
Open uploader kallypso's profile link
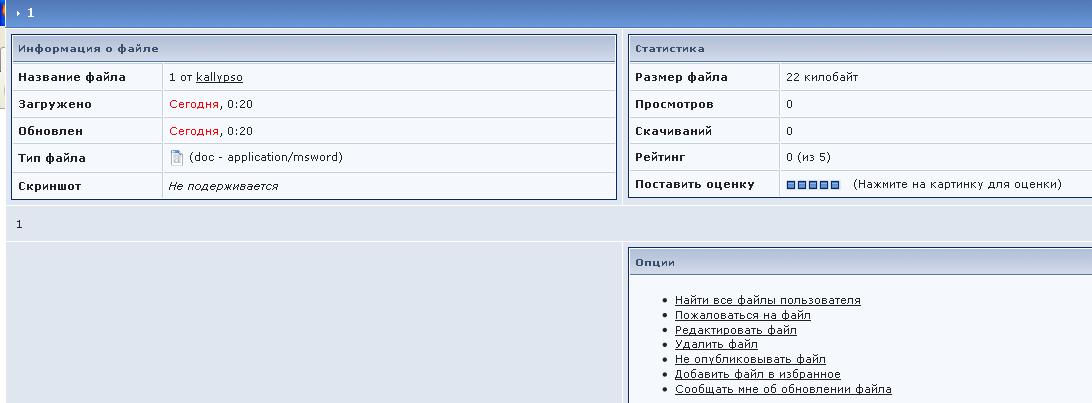219,77
